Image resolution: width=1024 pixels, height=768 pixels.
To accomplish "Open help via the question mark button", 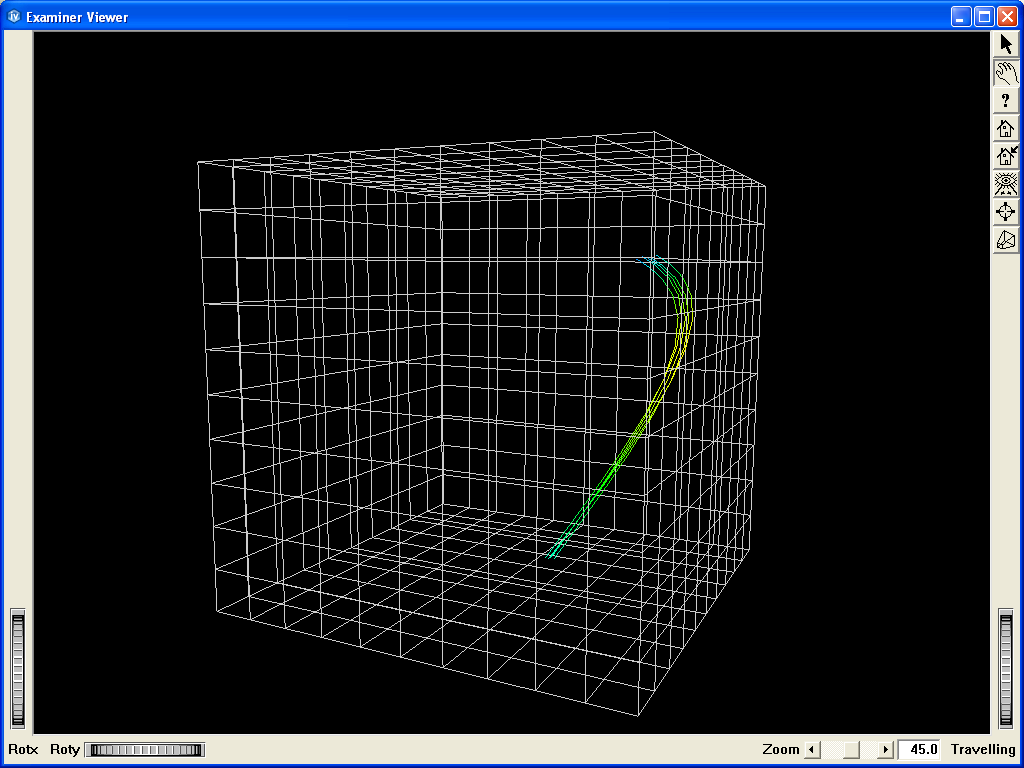I will coord(1006,100).
